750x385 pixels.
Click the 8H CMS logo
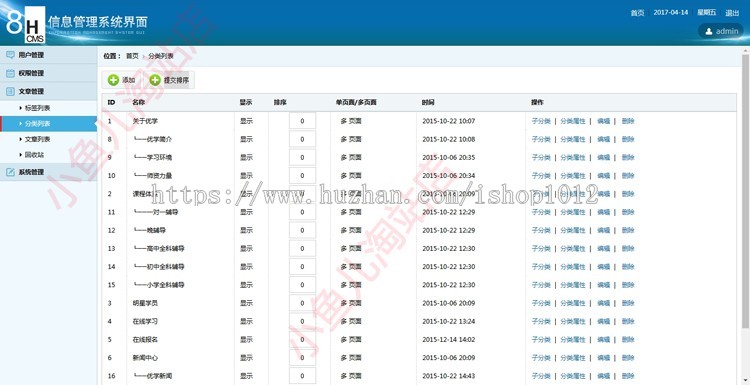(26, 24)
